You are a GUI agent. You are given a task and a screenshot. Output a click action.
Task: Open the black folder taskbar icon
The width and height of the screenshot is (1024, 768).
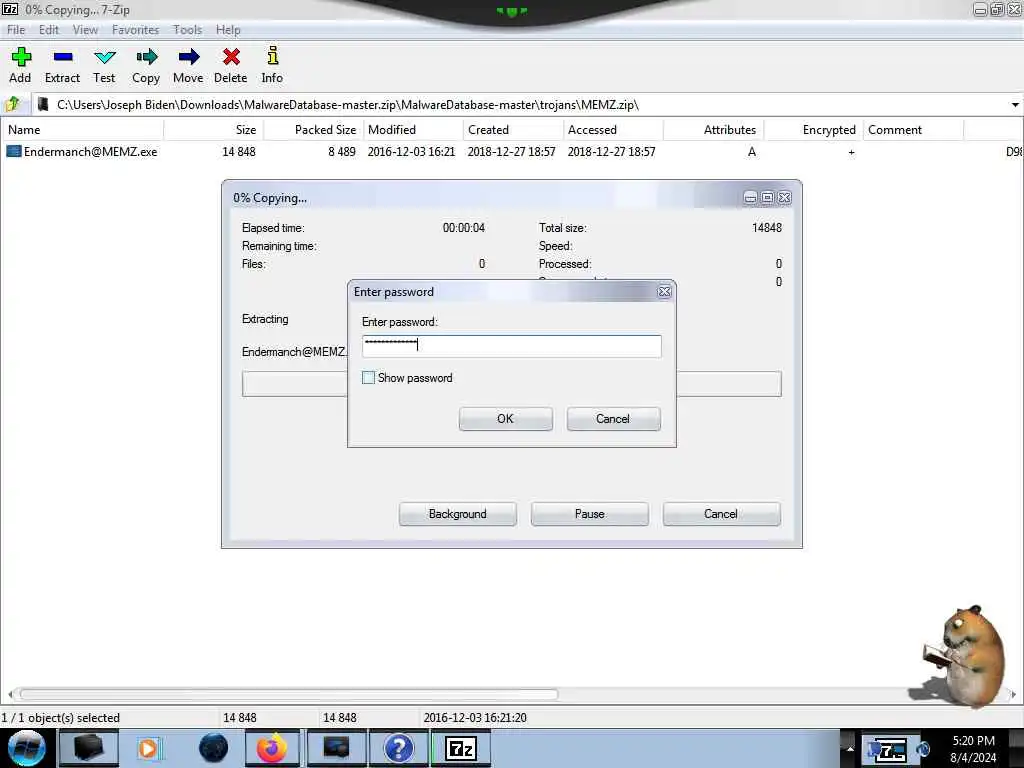89,748
